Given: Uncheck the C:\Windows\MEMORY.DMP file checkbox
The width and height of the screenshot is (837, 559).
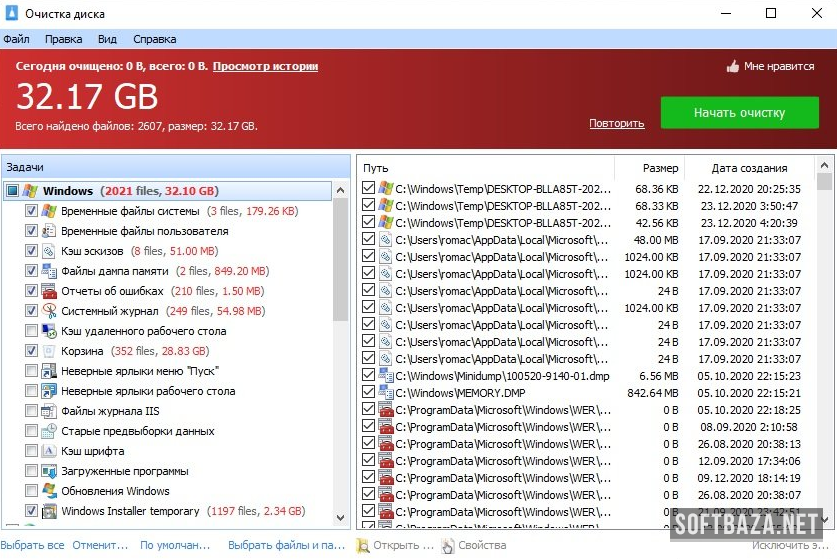Looking at the screenshot, I should pyautogui.click(x=369, y=393).
